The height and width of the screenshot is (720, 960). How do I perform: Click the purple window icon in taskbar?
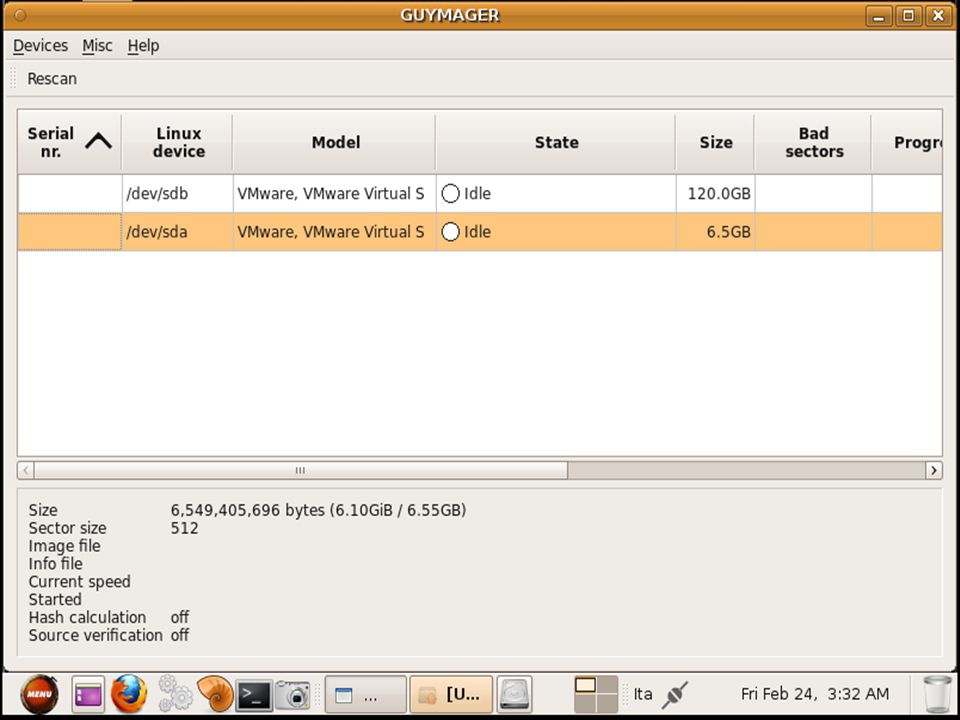tap(88, 695)
